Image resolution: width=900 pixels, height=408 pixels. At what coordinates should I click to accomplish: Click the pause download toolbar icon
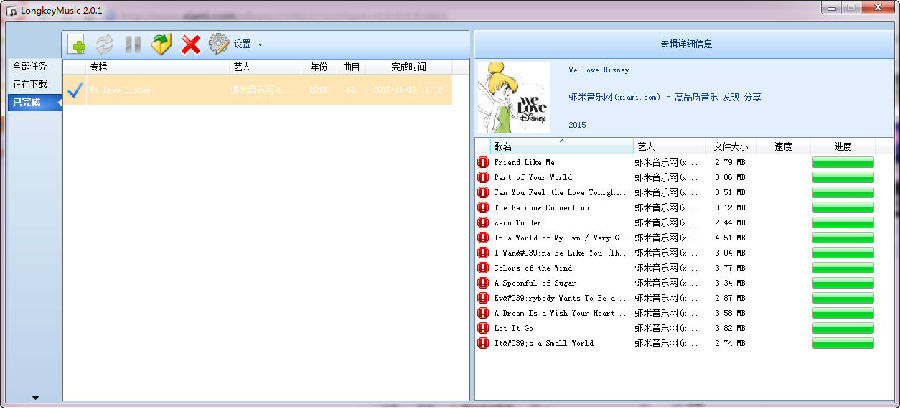point(133,44)
